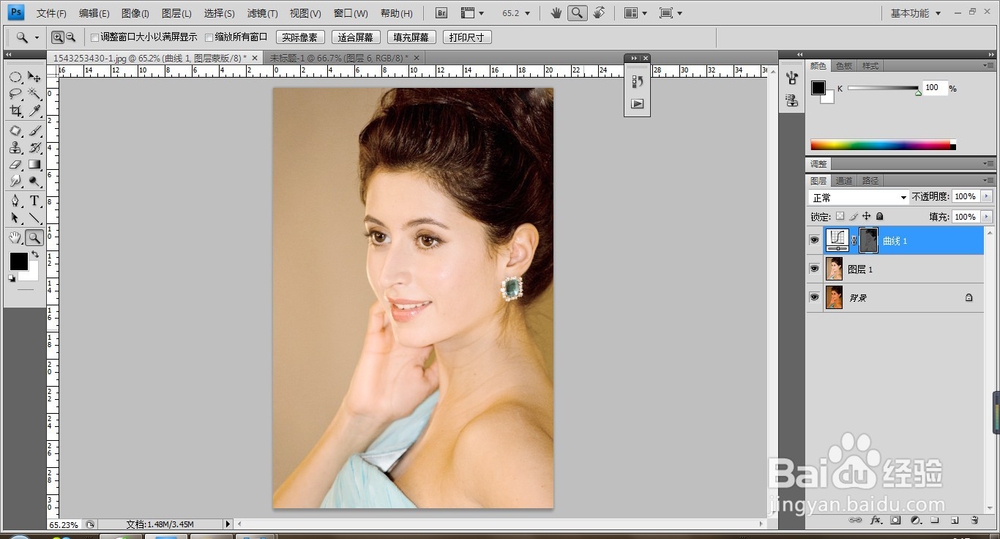Select the Eraser tool
The height and width of the screenshot is (539, 1000).
tap(15, 165)
